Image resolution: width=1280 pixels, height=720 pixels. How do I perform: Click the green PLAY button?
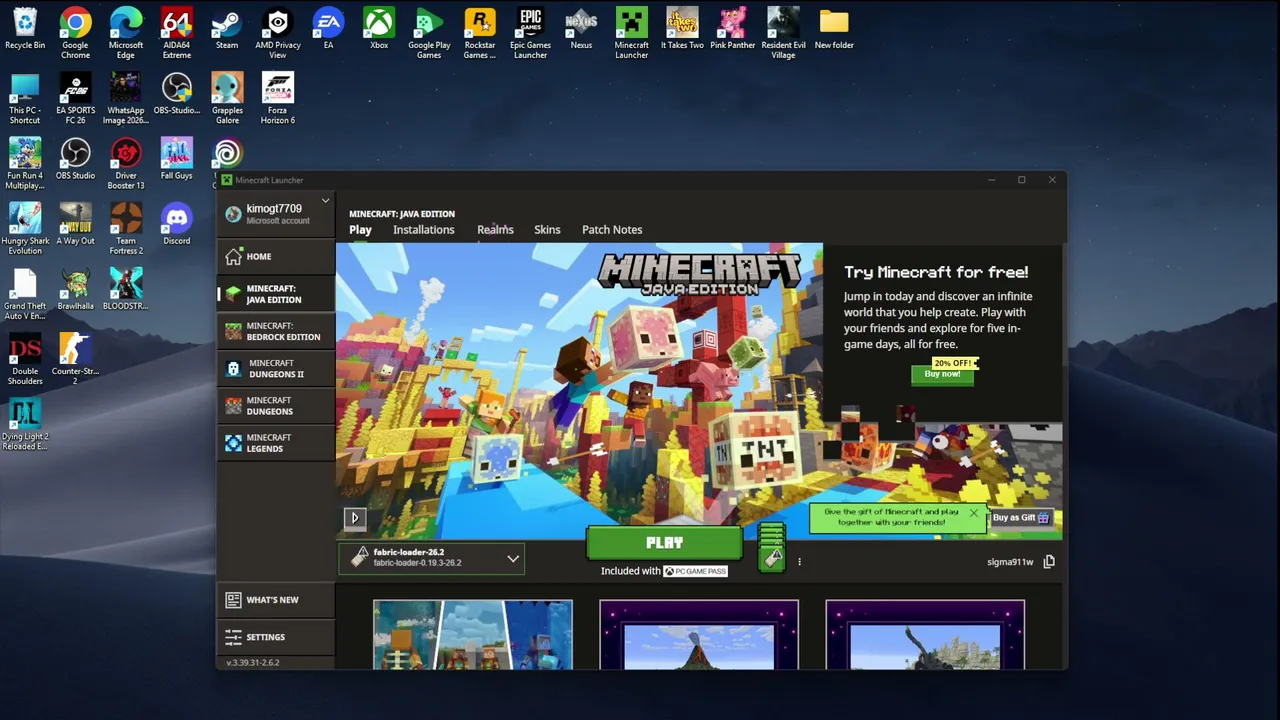coord(665,543)
